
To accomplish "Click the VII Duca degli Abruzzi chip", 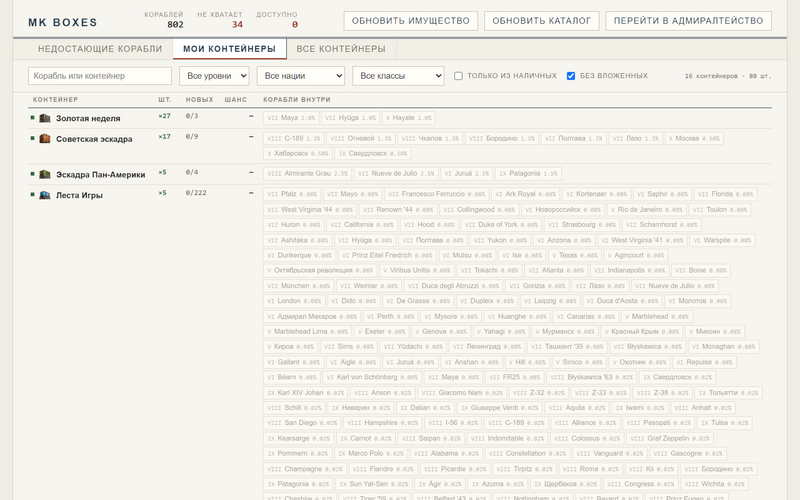I will [x=454, y=286].
